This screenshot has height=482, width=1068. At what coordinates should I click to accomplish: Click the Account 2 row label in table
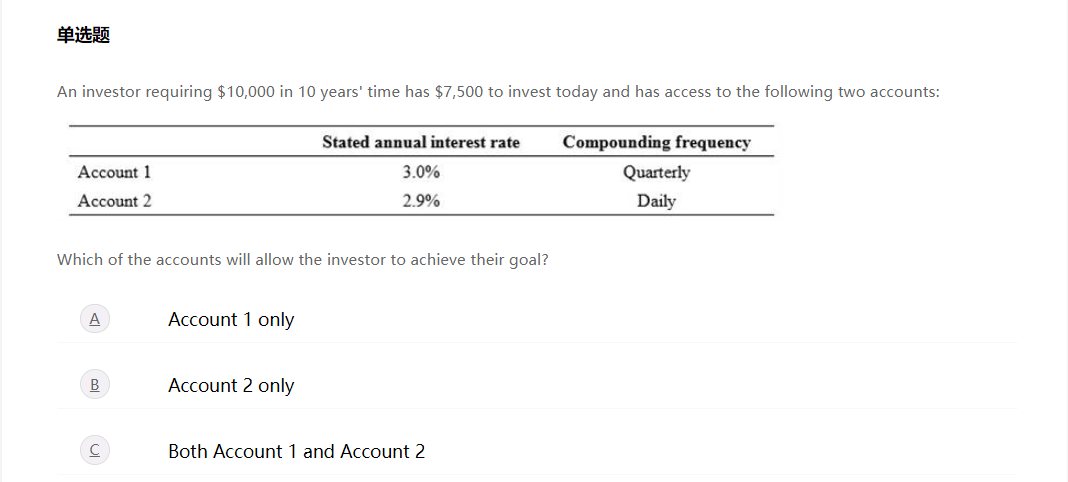pos(115,201)
